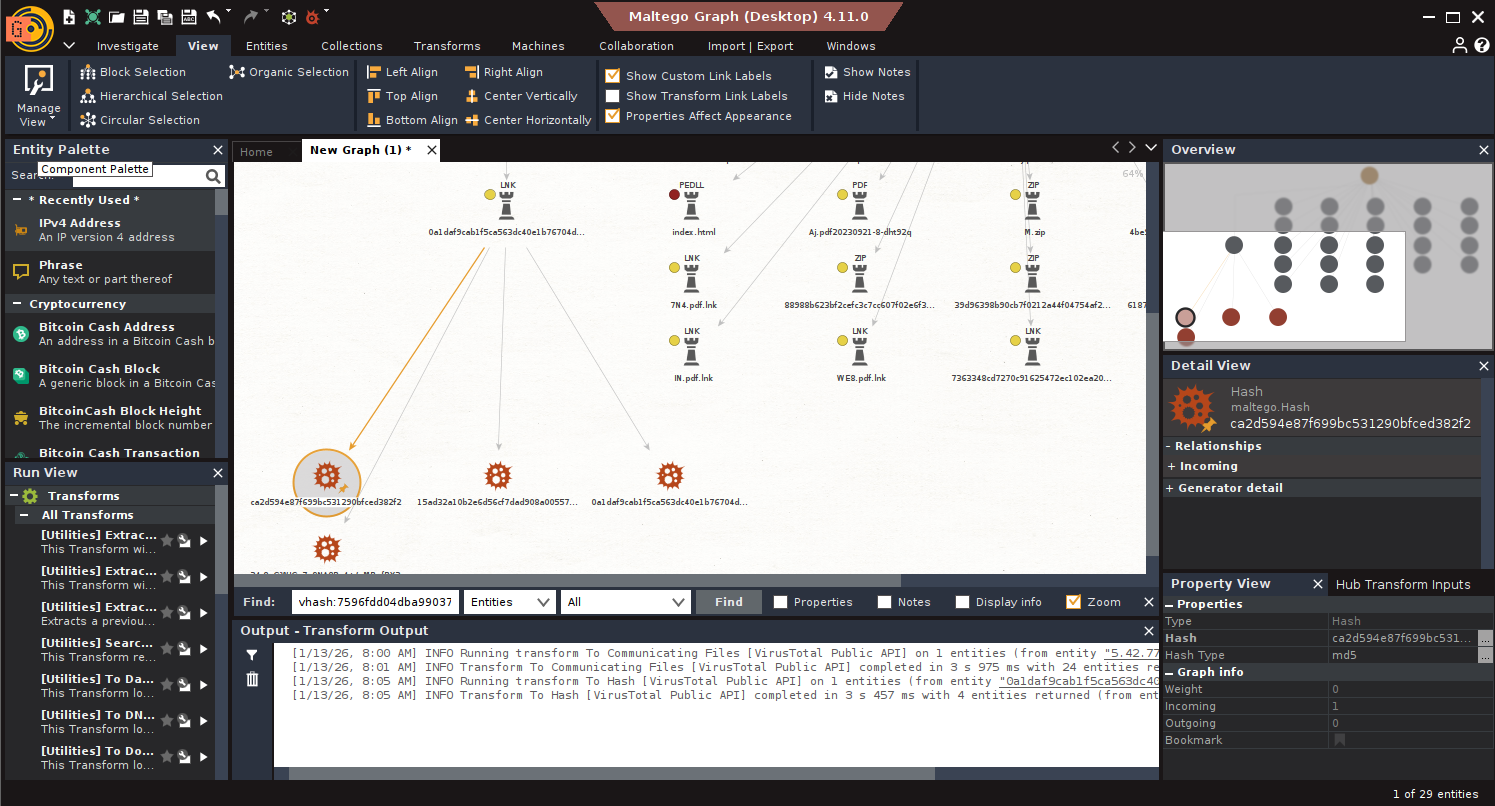Select the Block Selection tool

tap(133, 72)
